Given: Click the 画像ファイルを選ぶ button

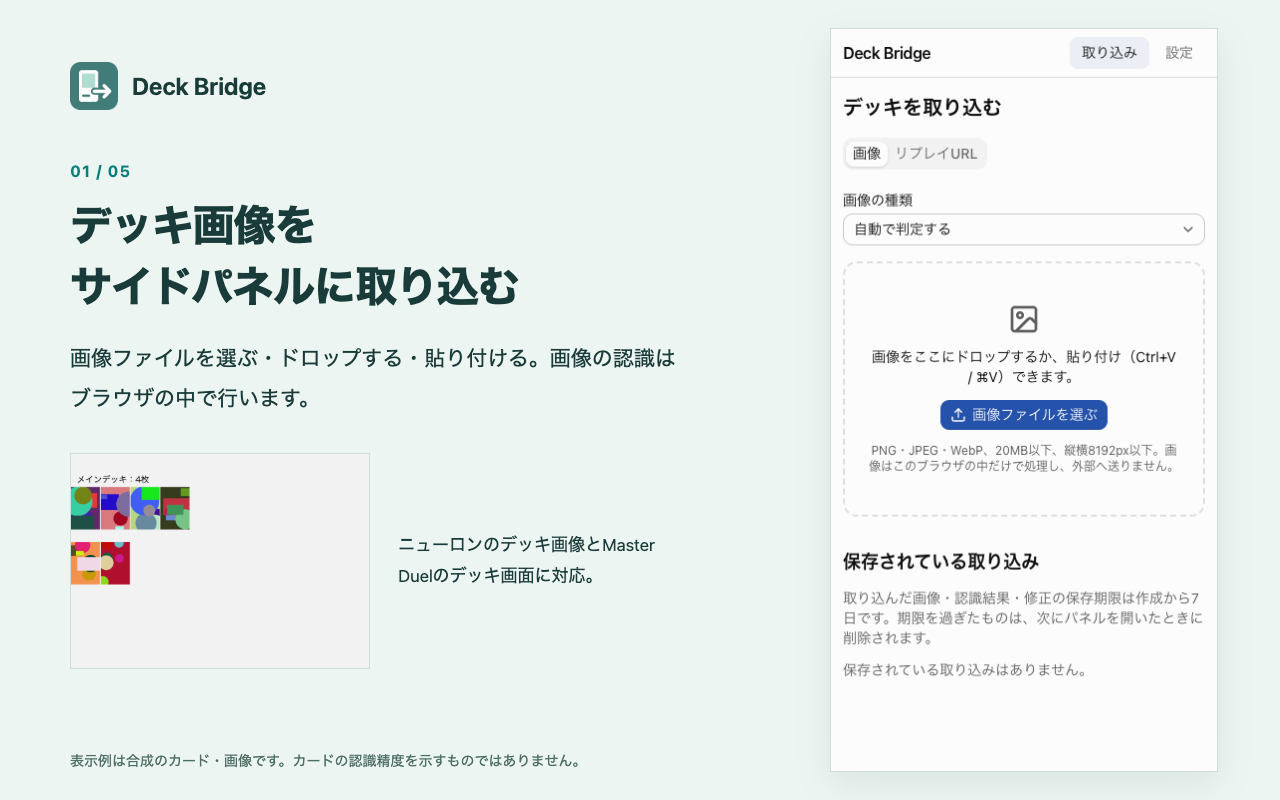Looking at the screenshot, I should (x=1024, y=415).
